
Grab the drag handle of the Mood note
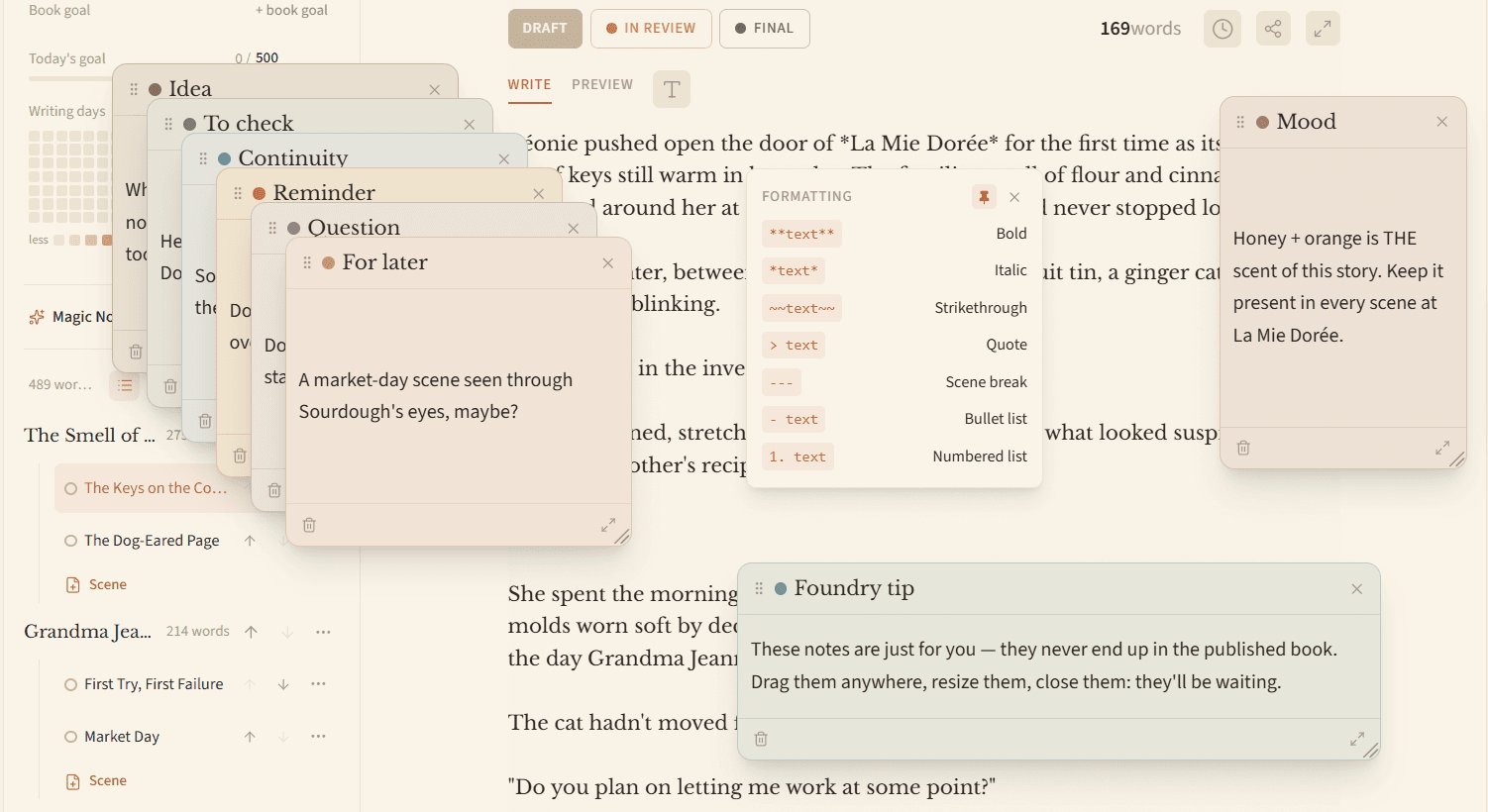coord(1240,122)
